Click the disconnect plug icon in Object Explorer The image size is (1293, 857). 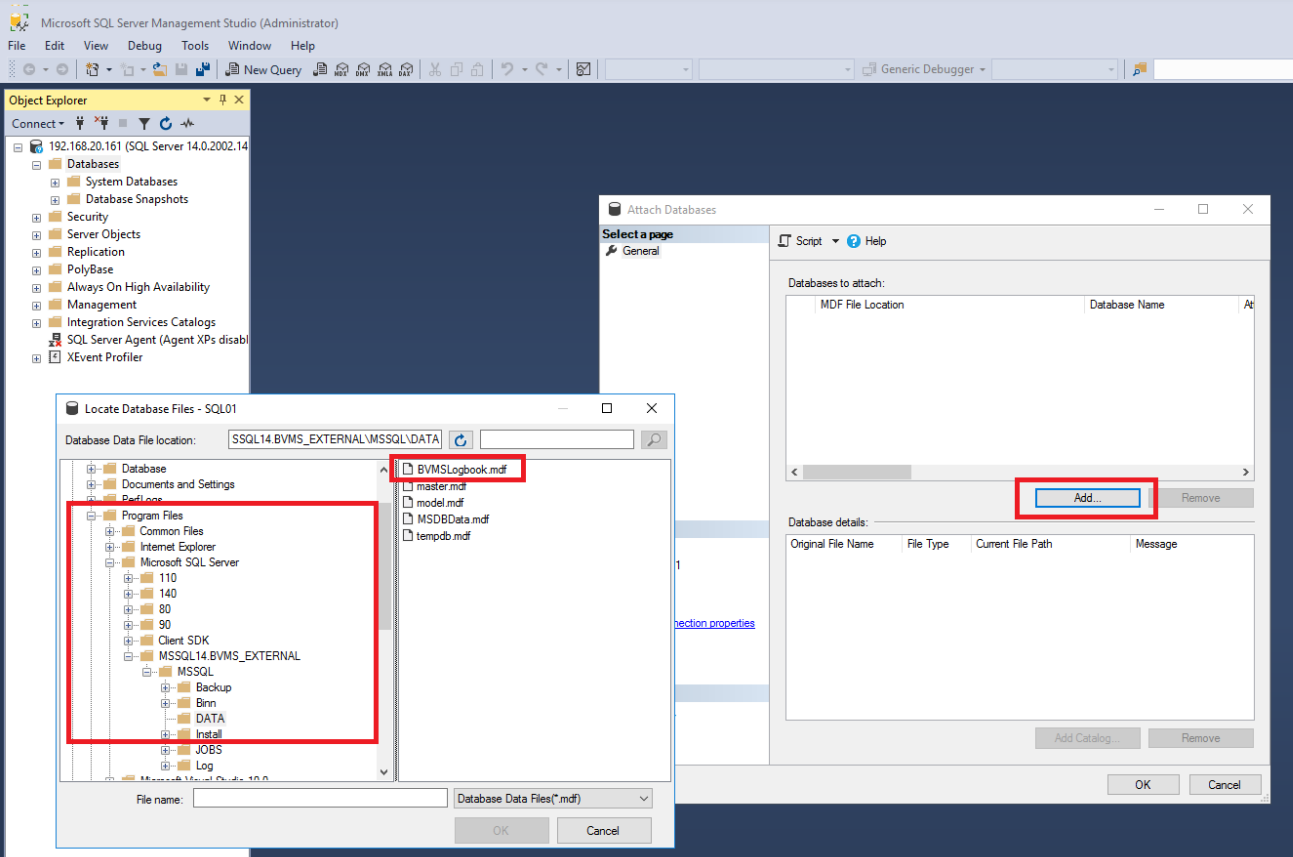(101, 124)
